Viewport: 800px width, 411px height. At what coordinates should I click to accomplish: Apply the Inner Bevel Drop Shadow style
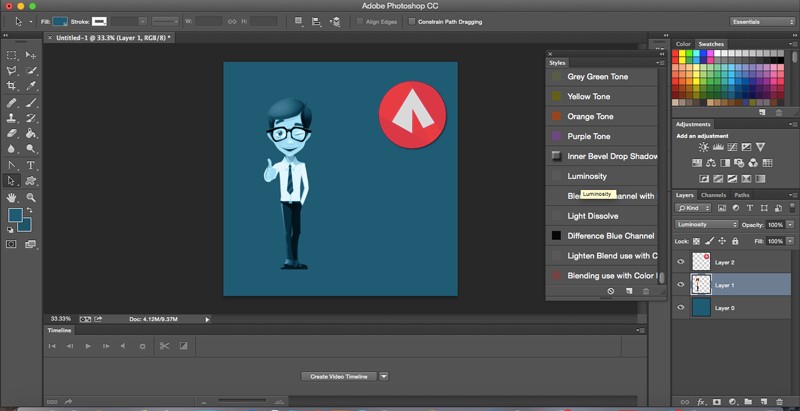(602, 156)
